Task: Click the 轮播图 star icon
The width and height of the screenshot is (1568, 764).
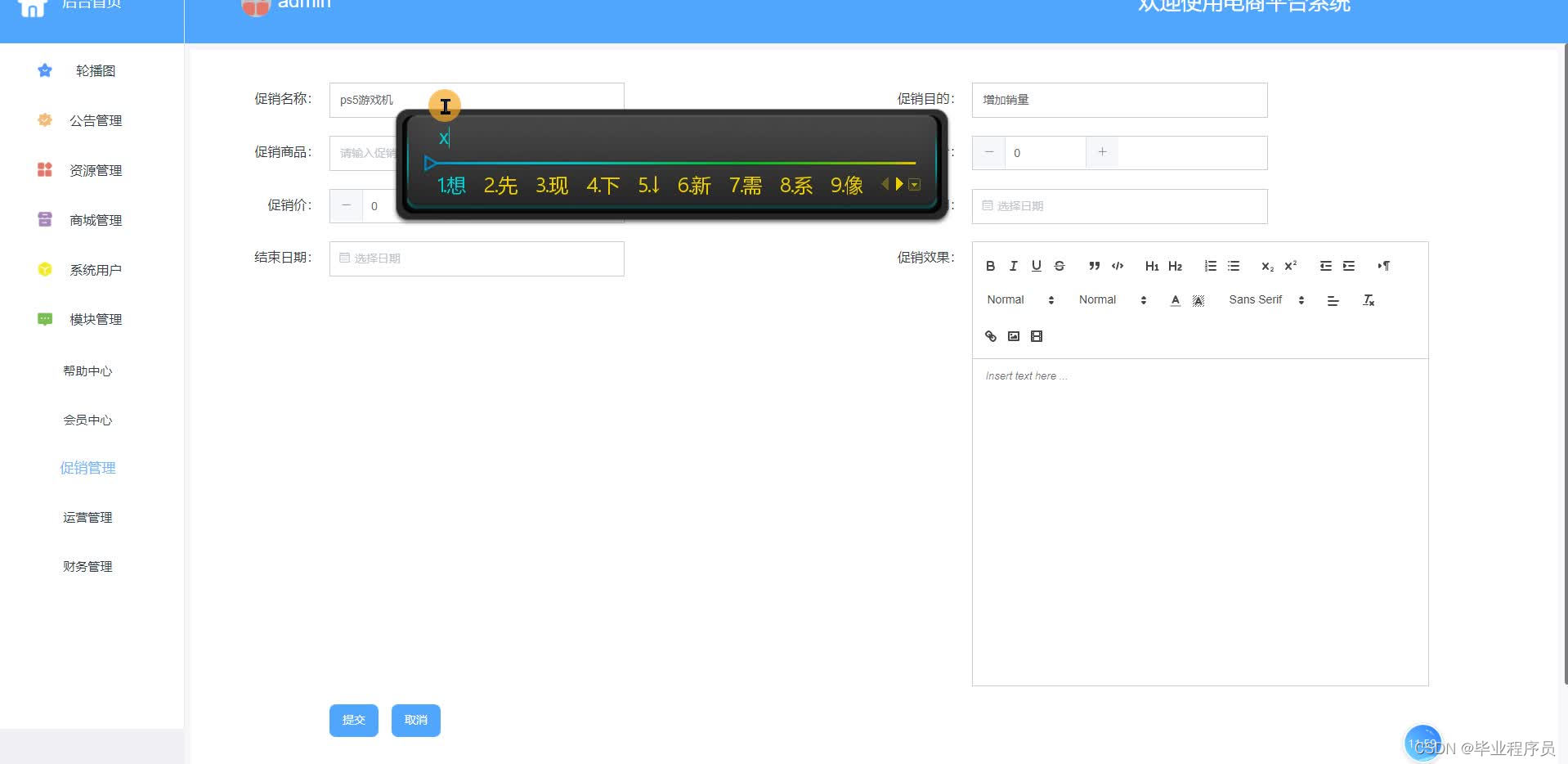Action: pos(45,70)
